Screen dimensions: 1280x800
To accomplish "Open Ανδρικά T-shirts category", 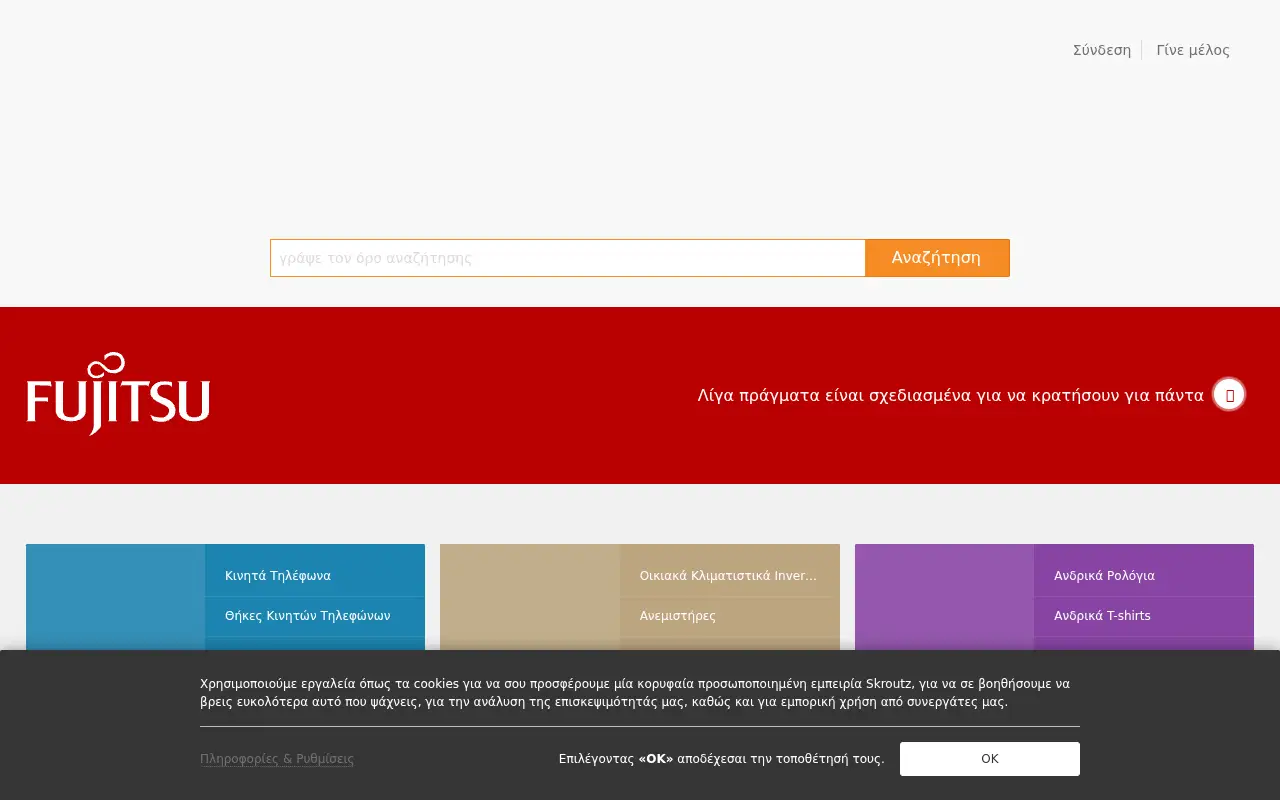I will click(x=1102, y=616).
